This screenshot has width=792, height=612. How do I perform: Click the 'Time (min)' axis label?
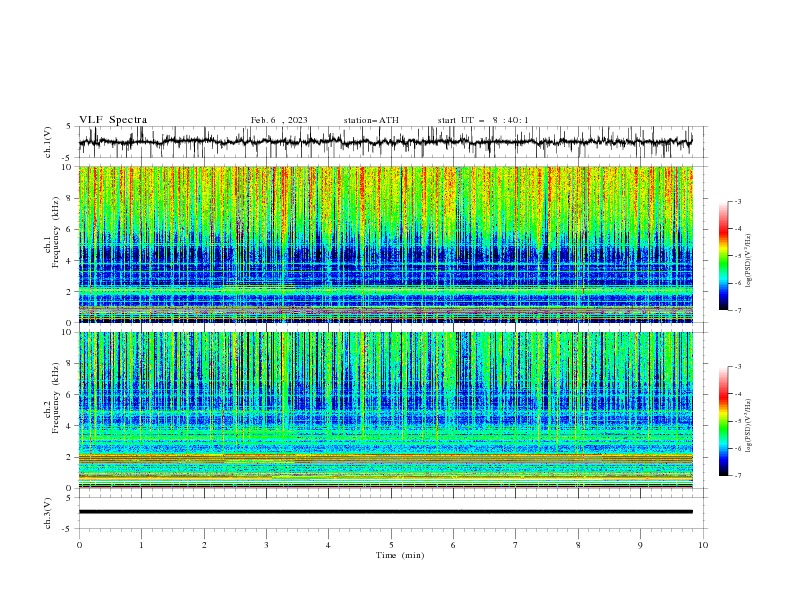point(400,555)
